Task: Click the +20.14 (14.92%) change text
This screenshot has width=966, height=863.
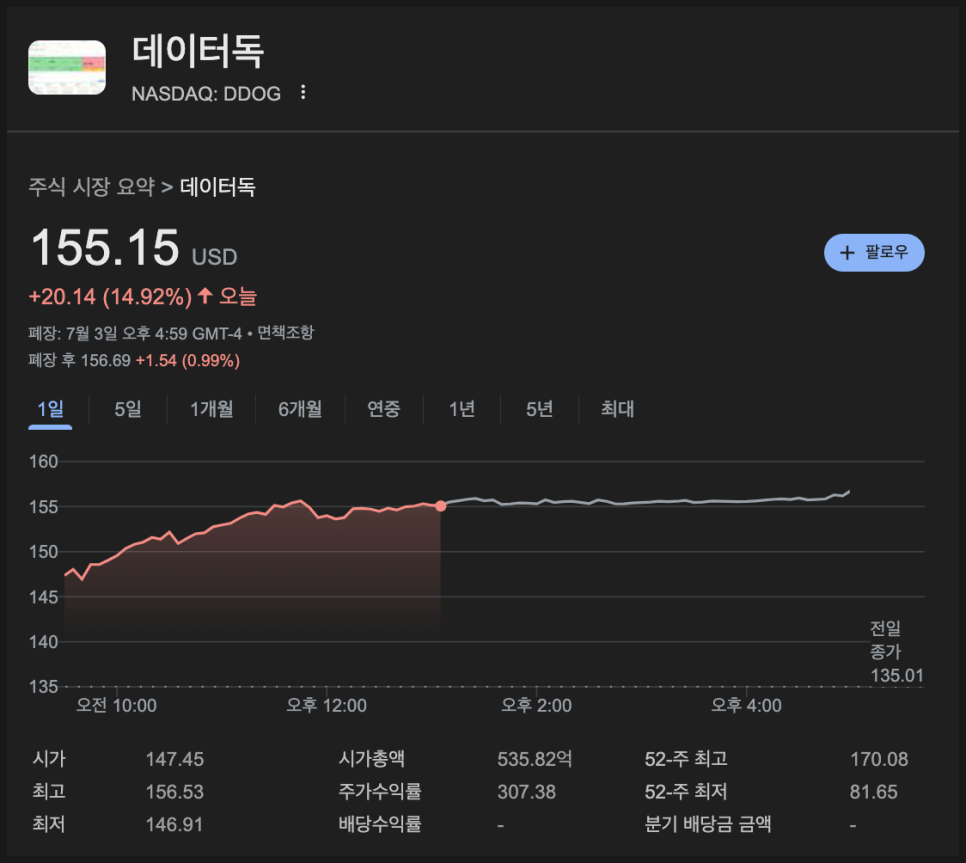Action: [x=110, y=297]
